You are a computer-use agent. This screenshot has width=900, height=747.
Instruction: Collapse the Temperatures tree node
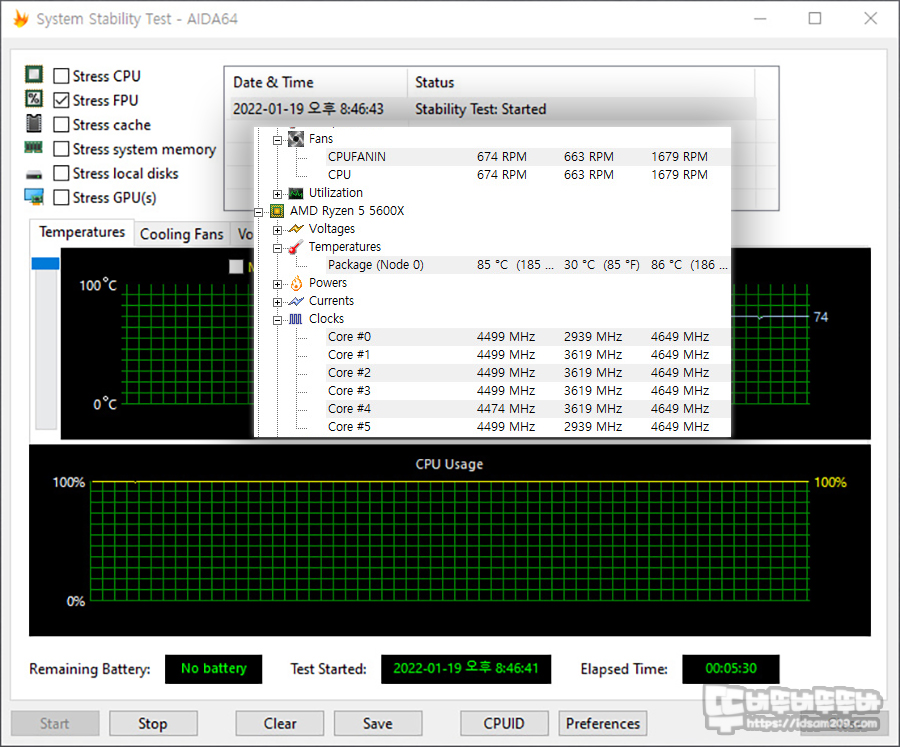277,248
